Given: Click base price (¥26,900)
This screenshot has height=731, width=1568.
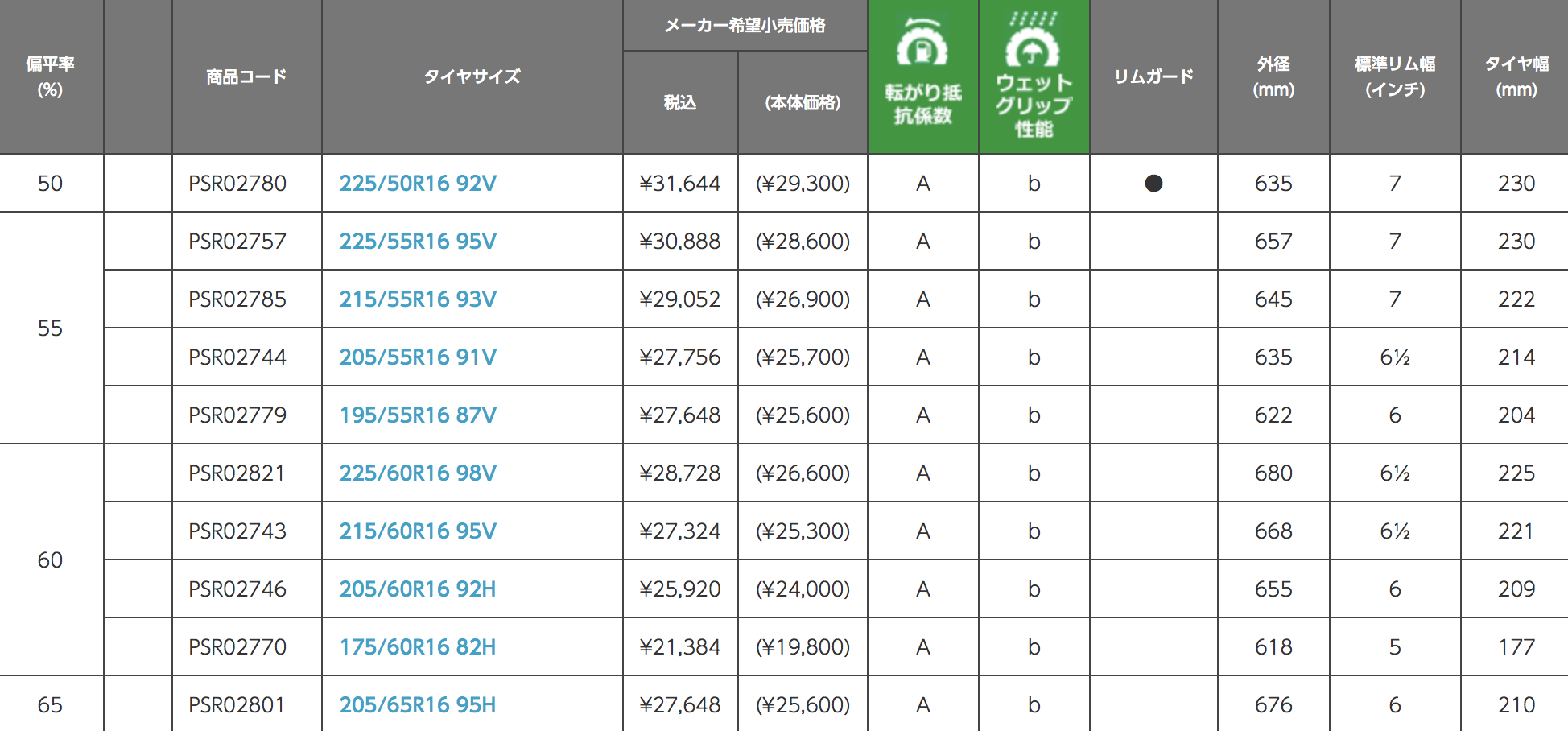Looking at the screenshot, I should 803,299.
